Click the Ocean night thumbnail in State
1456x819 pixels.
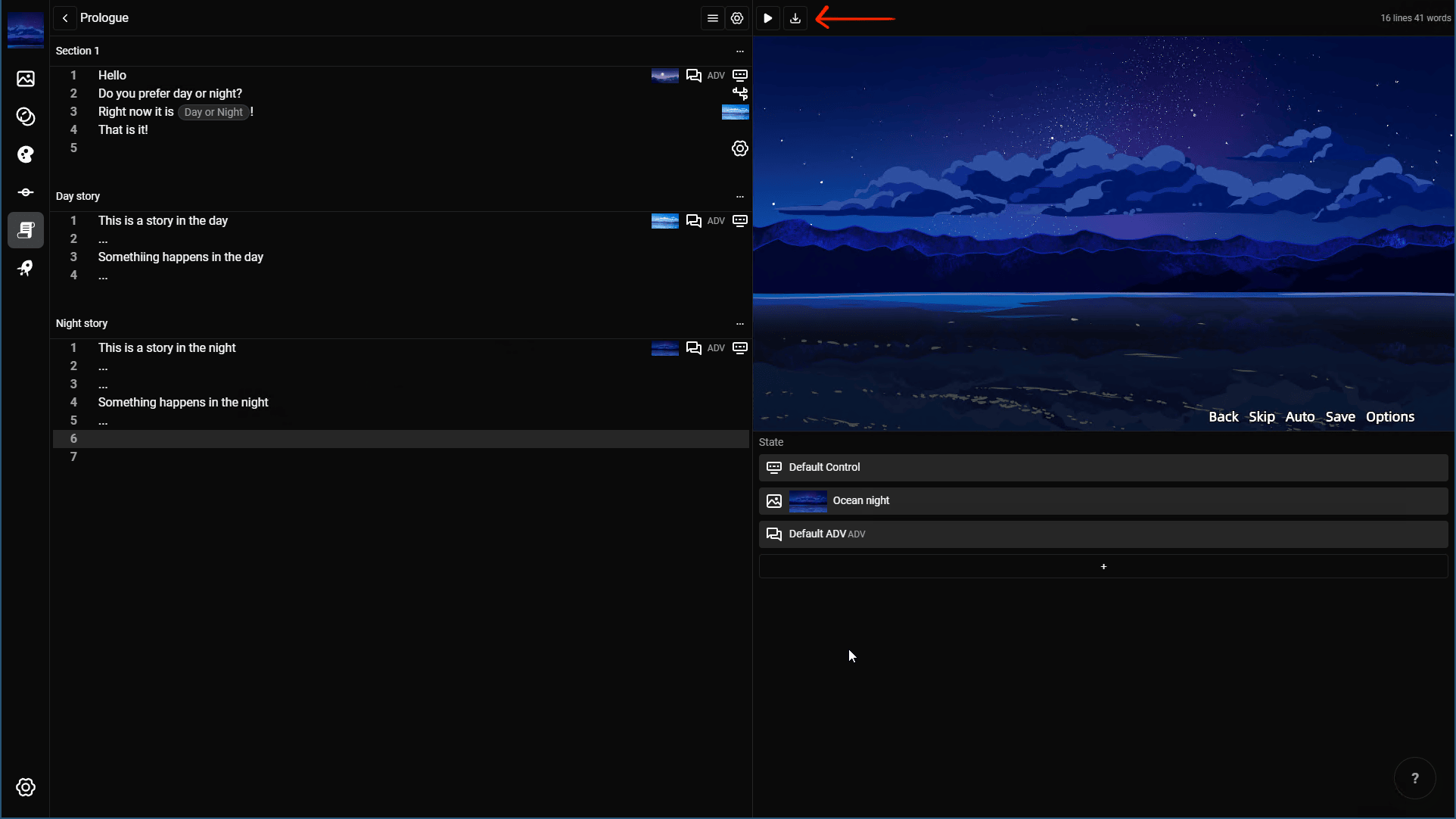tap(807, 501)
